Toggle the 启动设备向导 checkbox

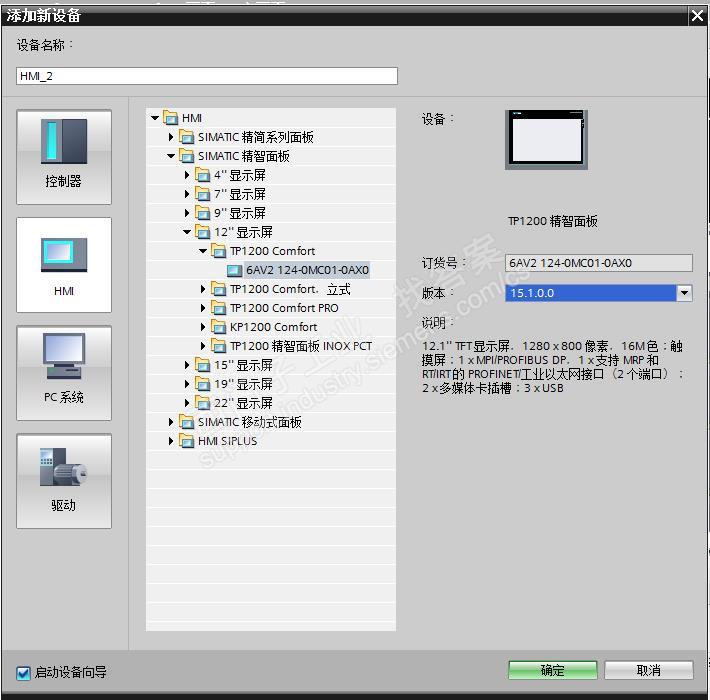point(23,673)
